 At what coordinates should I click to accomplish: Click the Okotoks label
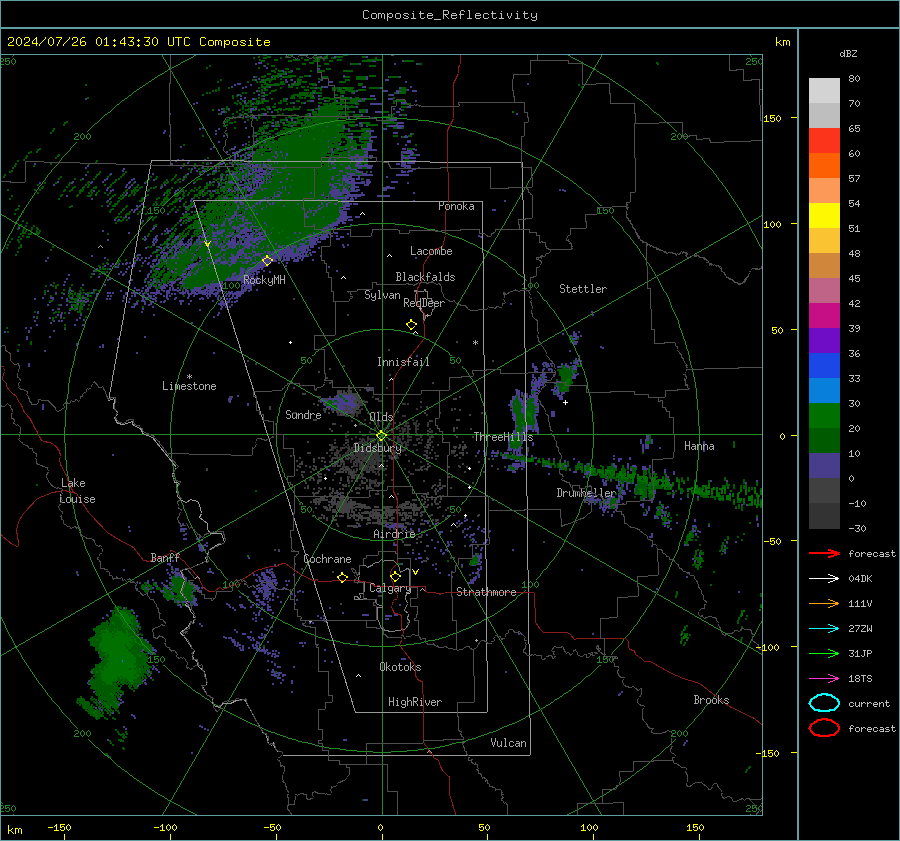pyautogui.click(x=400, y=667)
